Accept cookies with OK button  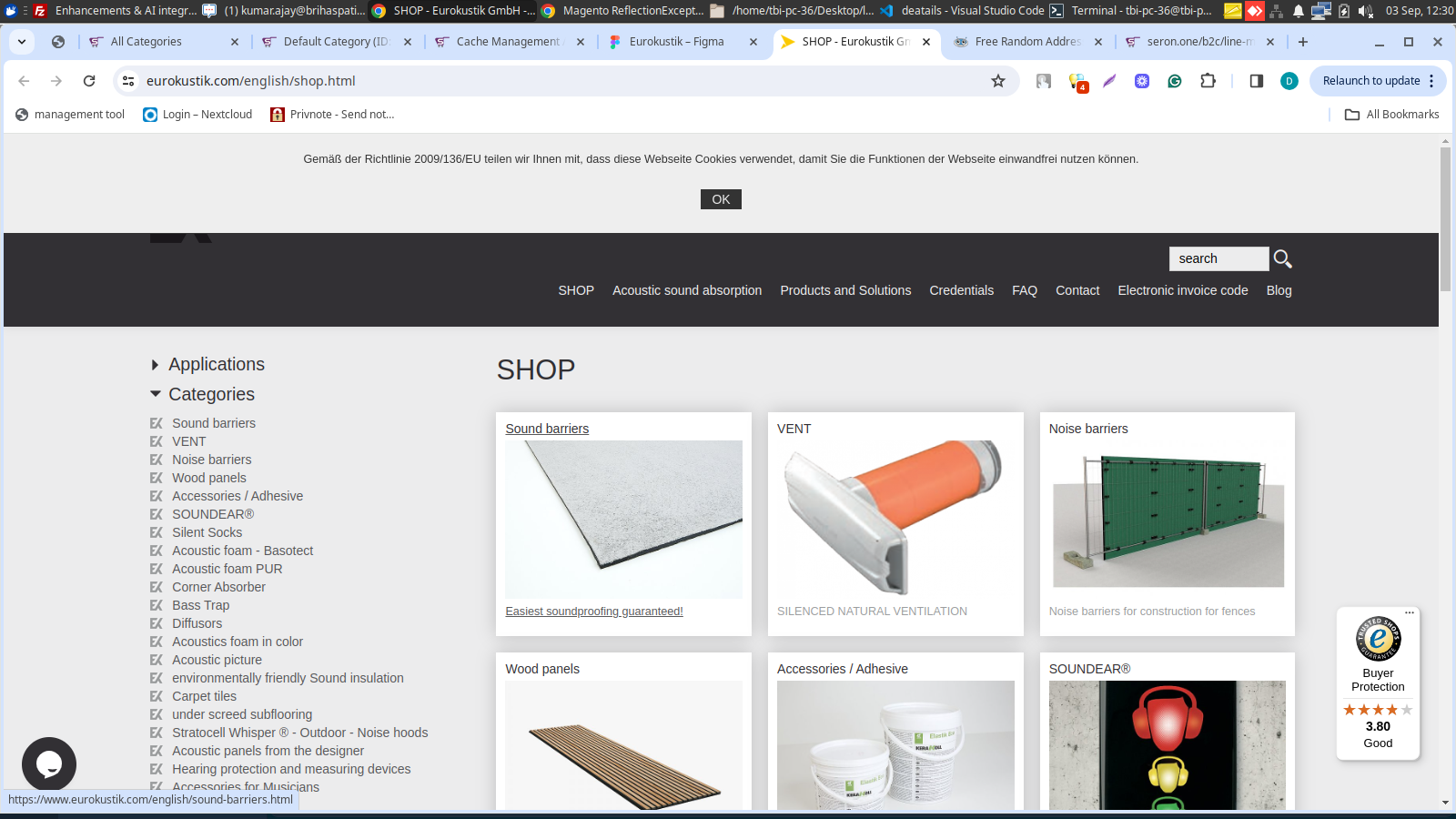click(x=721, y=199)
